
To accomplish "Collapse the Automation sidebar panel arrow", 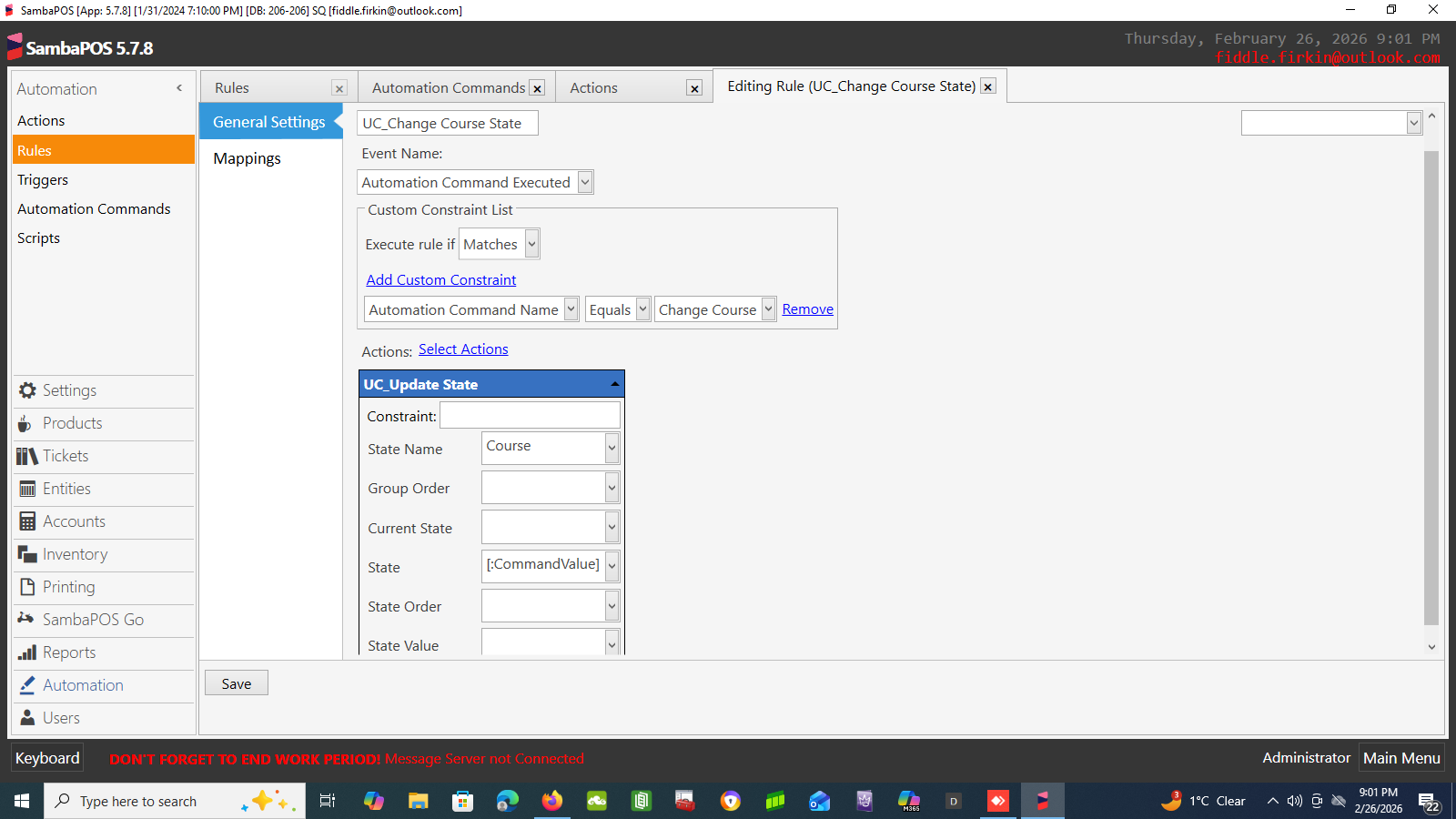I will [179, 88].
